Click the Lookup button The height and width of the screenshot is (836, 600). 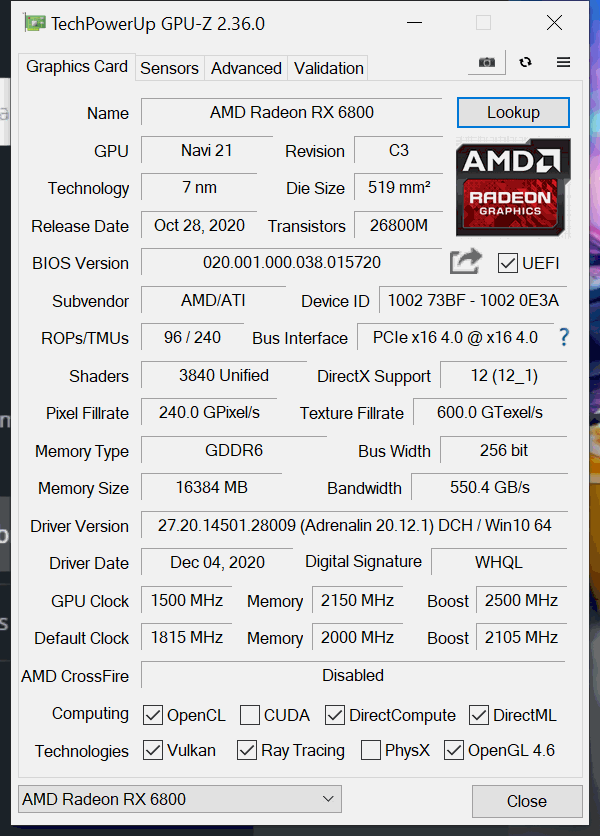point(513,112)
